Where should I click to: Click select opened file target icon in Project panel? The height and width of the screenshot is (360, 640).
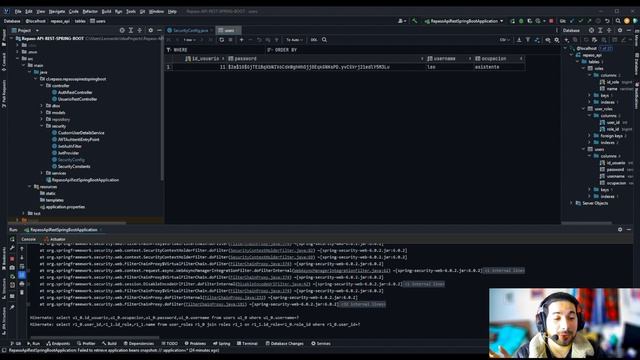point(122,30)
